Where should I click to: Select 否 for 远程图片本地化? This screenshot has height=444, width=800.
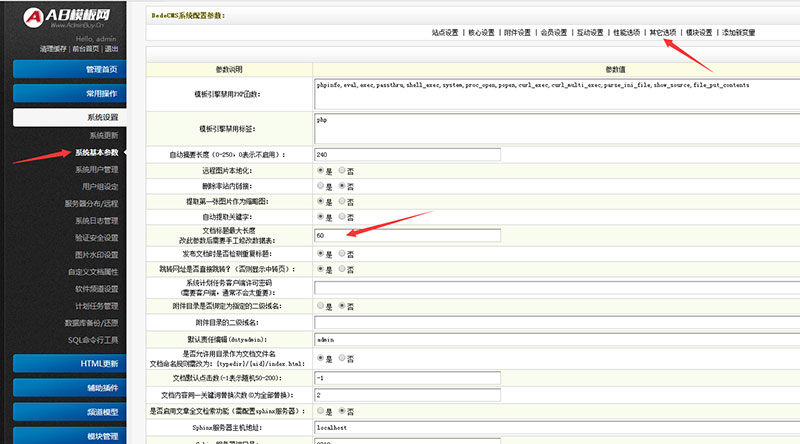tap(342, 170)
